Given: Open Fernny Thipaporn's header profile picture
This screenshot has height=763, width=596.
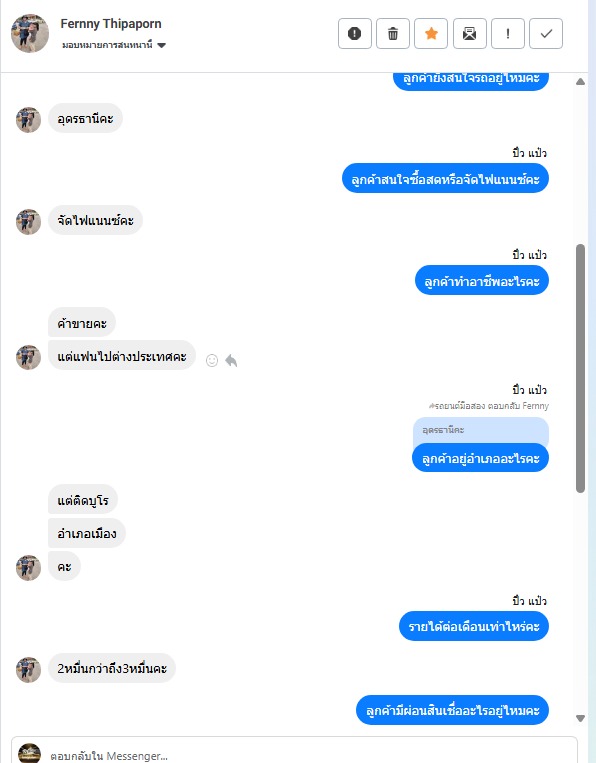Looking at the screenshot, I should [x=30, y=33].
